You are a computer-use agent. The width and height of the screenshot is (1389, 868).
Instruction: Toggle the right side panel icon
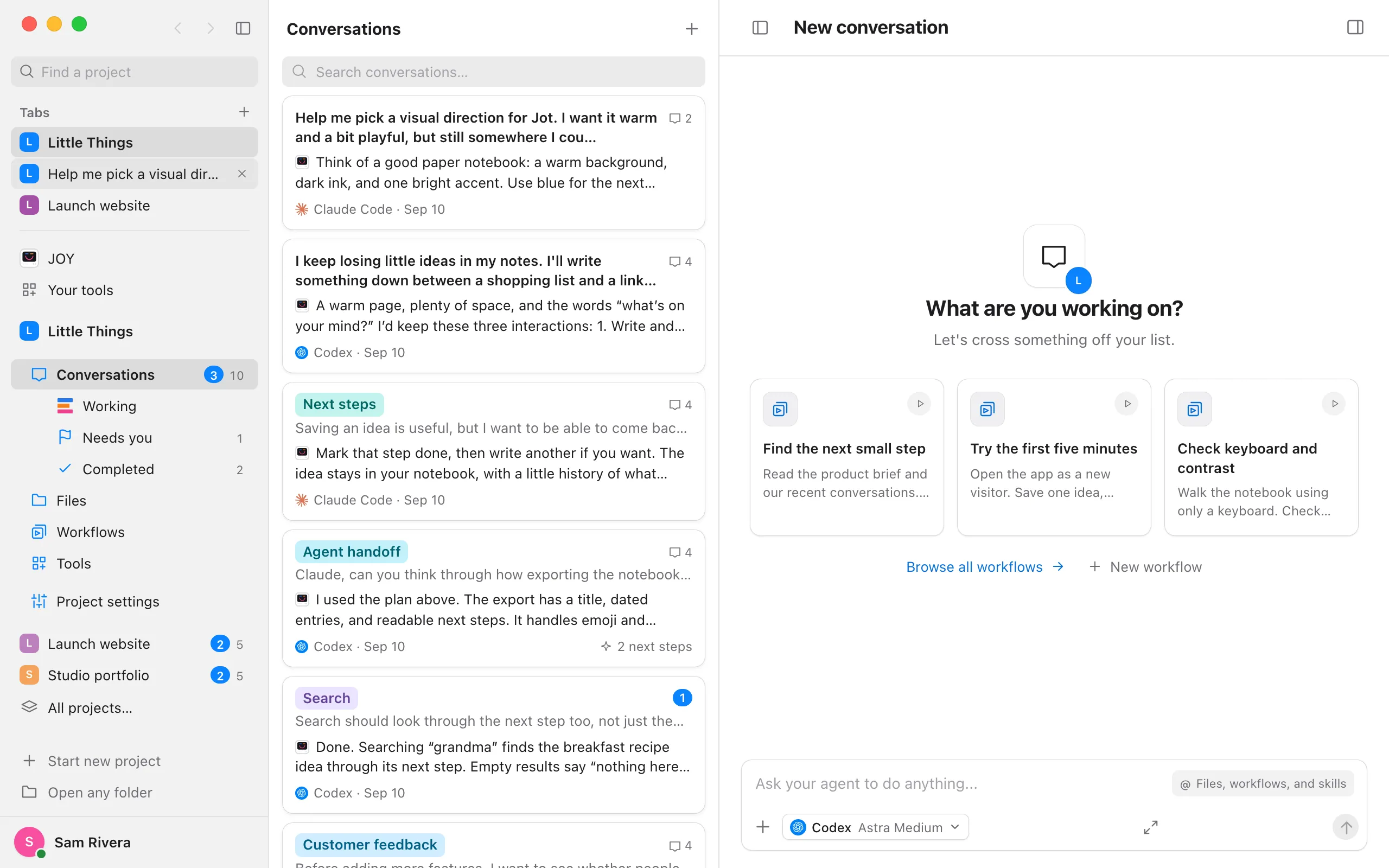pos(1355,27)
